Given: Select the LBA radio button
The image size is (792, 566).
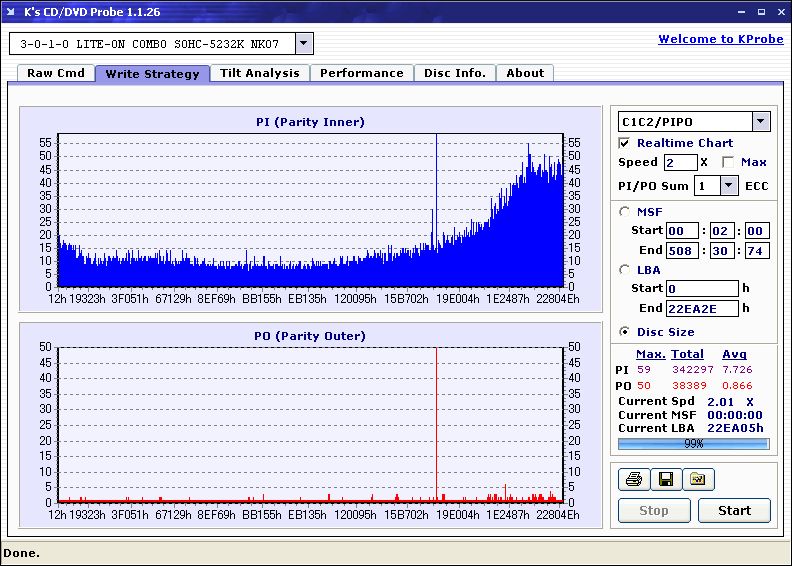Looking at the screenshot, I should pyautogui.click(x=625, y=269).
